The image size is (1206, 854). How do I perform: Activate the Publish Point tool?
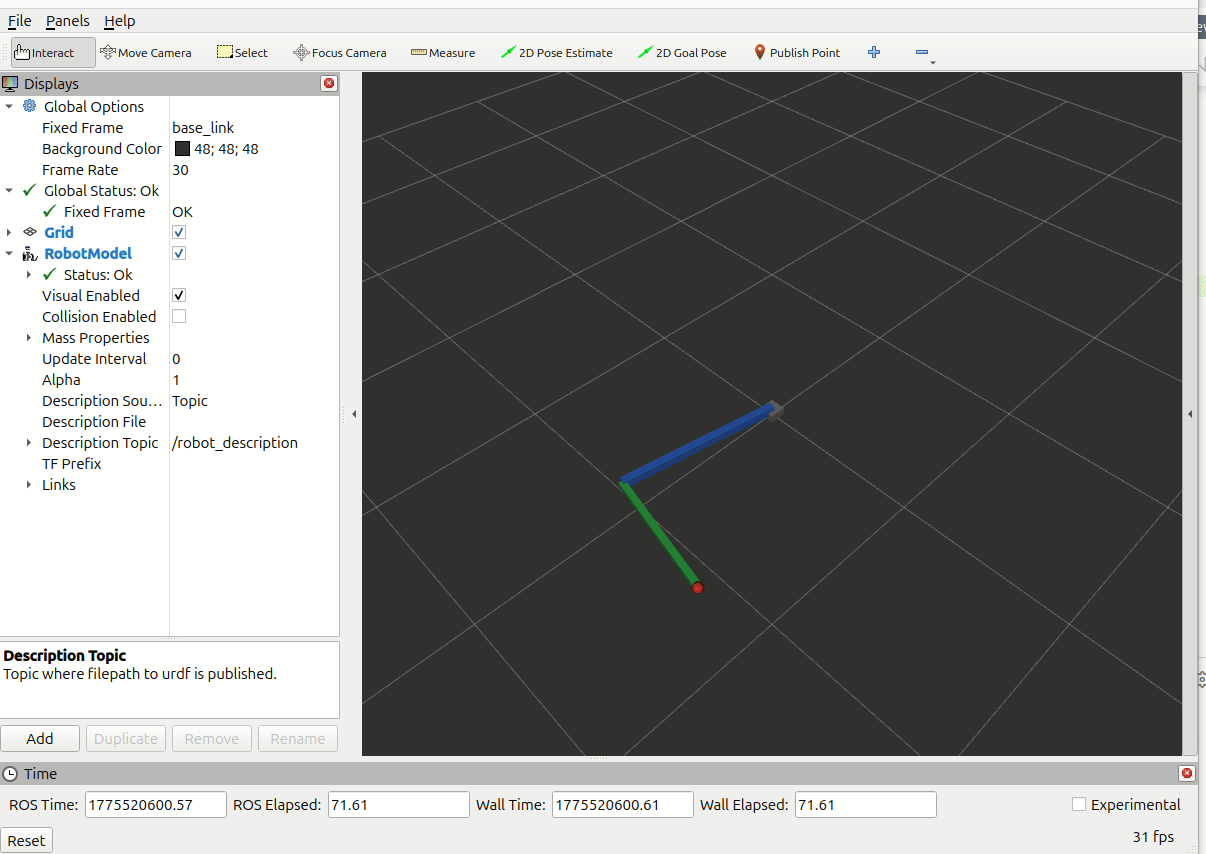[796, 53]
